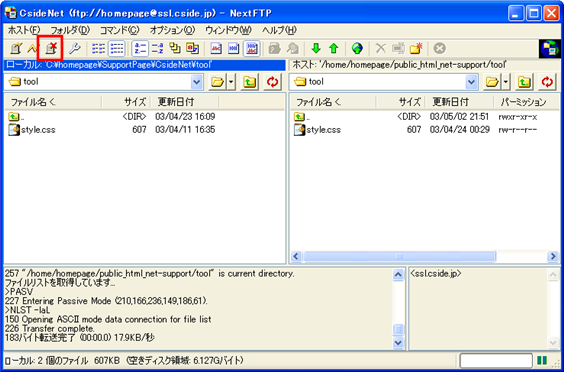Sort local pane by サイズ column
The width and height of the screenshot is (565, 373).
125,102
